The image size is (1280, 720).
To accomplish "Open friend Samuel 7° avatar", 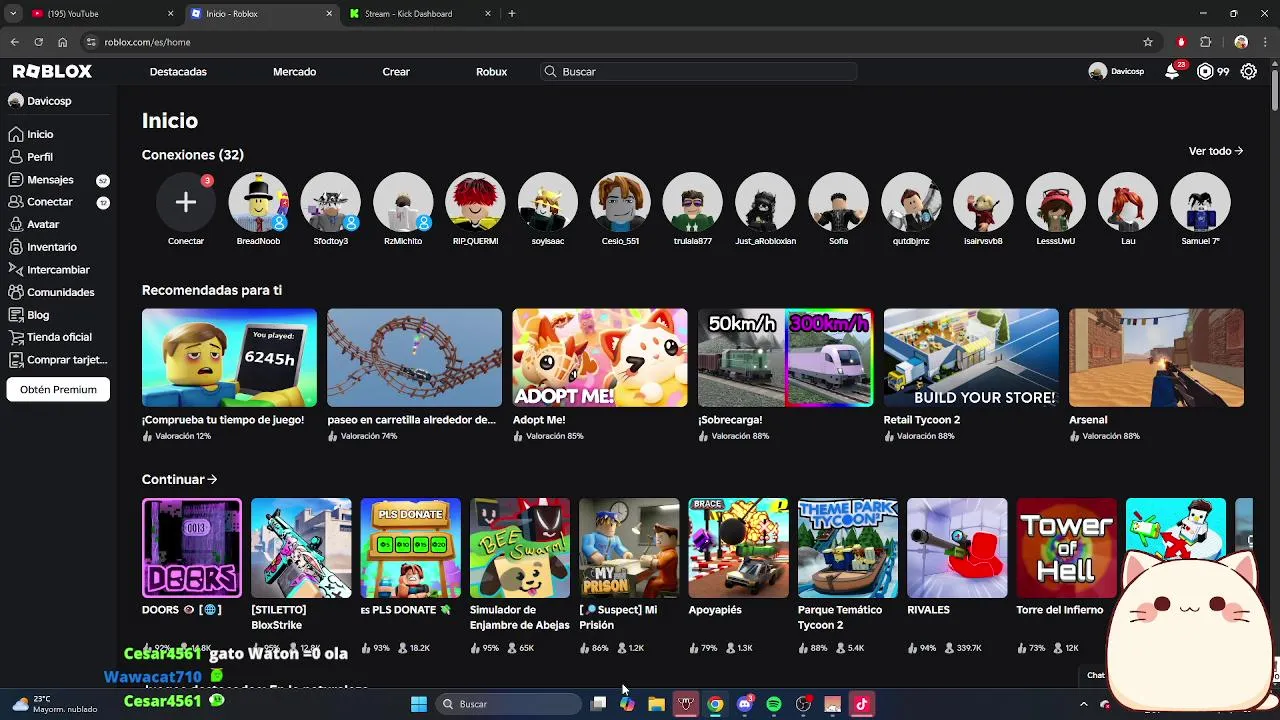I will tap(1200, 202).
